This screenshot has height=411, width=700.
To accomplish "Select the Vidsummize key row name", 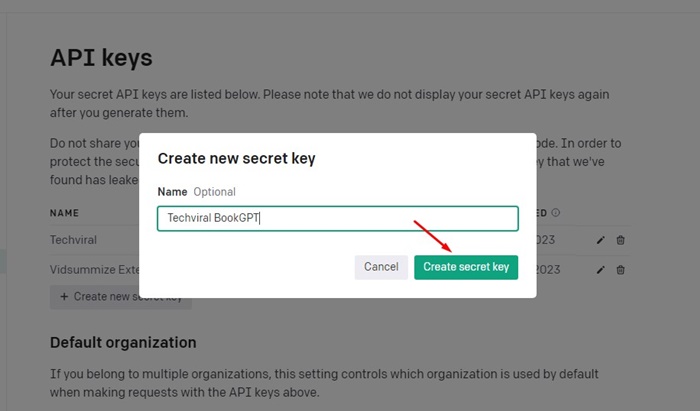I will tap(95, 270).
